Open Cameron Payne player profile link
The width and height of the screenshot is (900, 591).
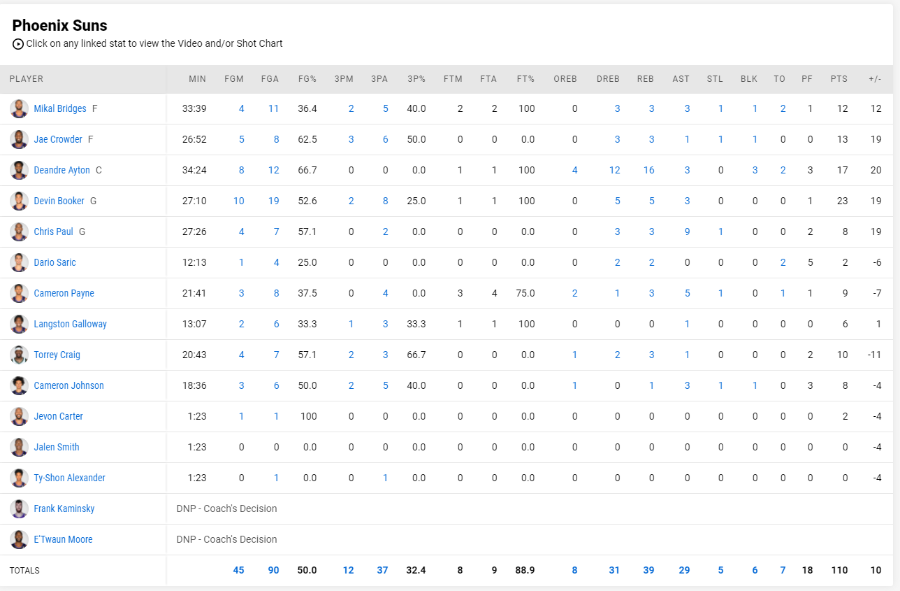[64, 293]
